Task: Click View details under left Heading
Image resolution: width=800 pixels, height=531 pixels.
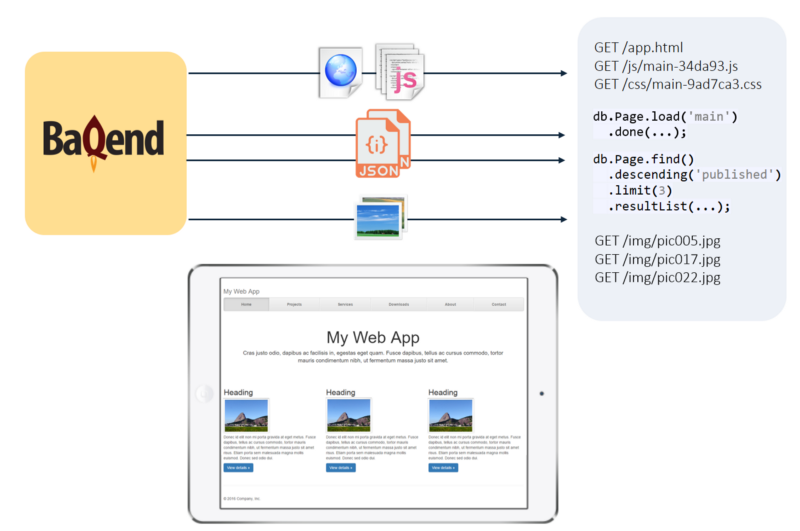Action: (x=238, y=468)
